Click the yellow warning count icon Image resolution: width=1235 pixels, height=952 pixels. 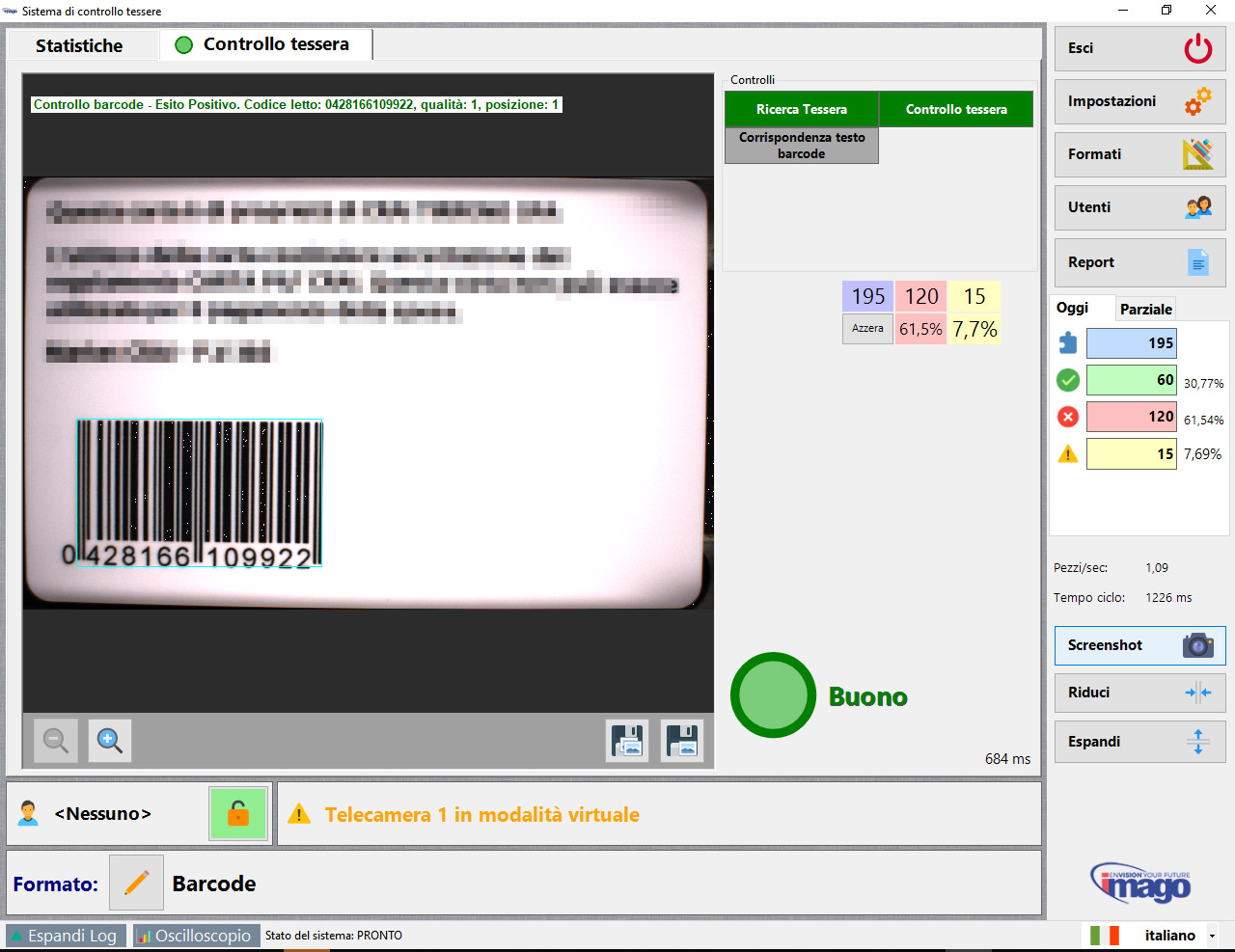pos(1068,453)
